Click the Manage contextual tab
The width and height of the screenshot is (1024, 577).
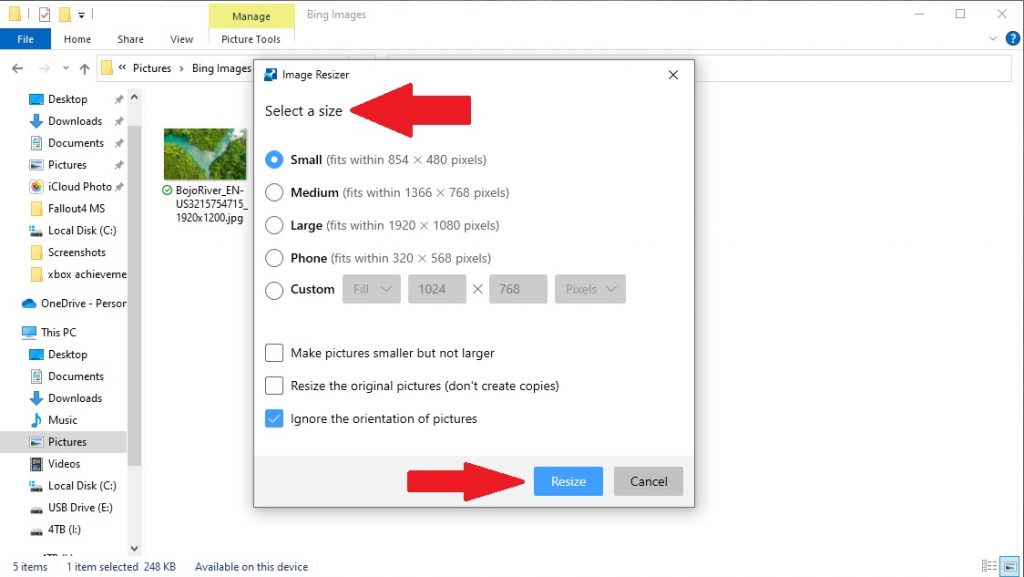[x=251, y=16]
